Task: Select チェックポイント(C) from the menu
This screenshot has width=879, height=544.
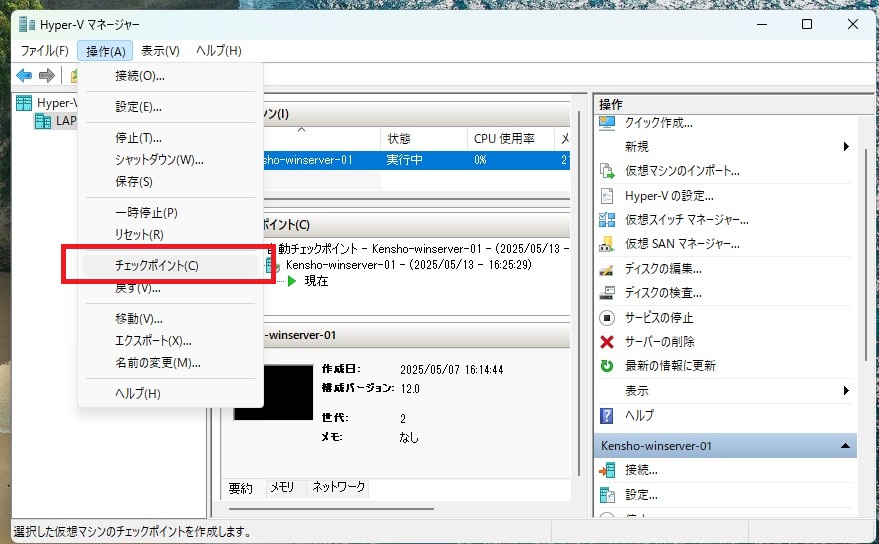Action: [x=157, y=266]
